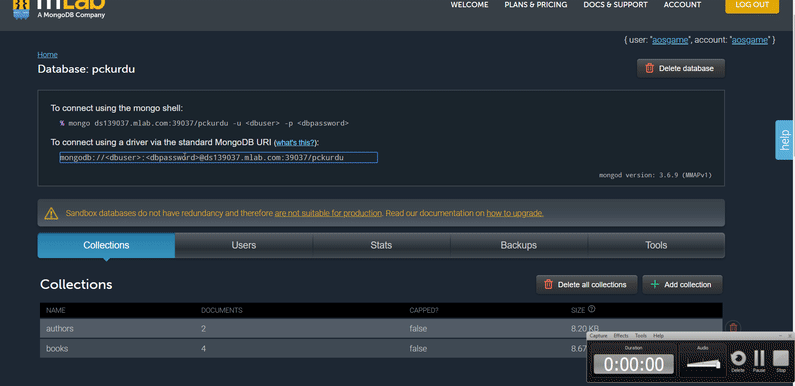The height and width of the screenshot is (386, 795).
Task: Click the mongod version 3.6.9 text
Action: tap(656, 176)
